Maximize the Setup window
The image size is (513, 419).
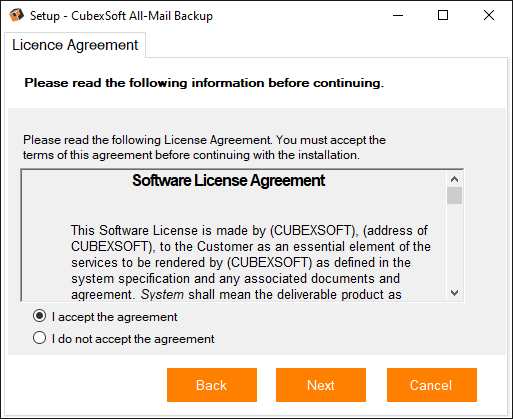[x=443, y=15]
